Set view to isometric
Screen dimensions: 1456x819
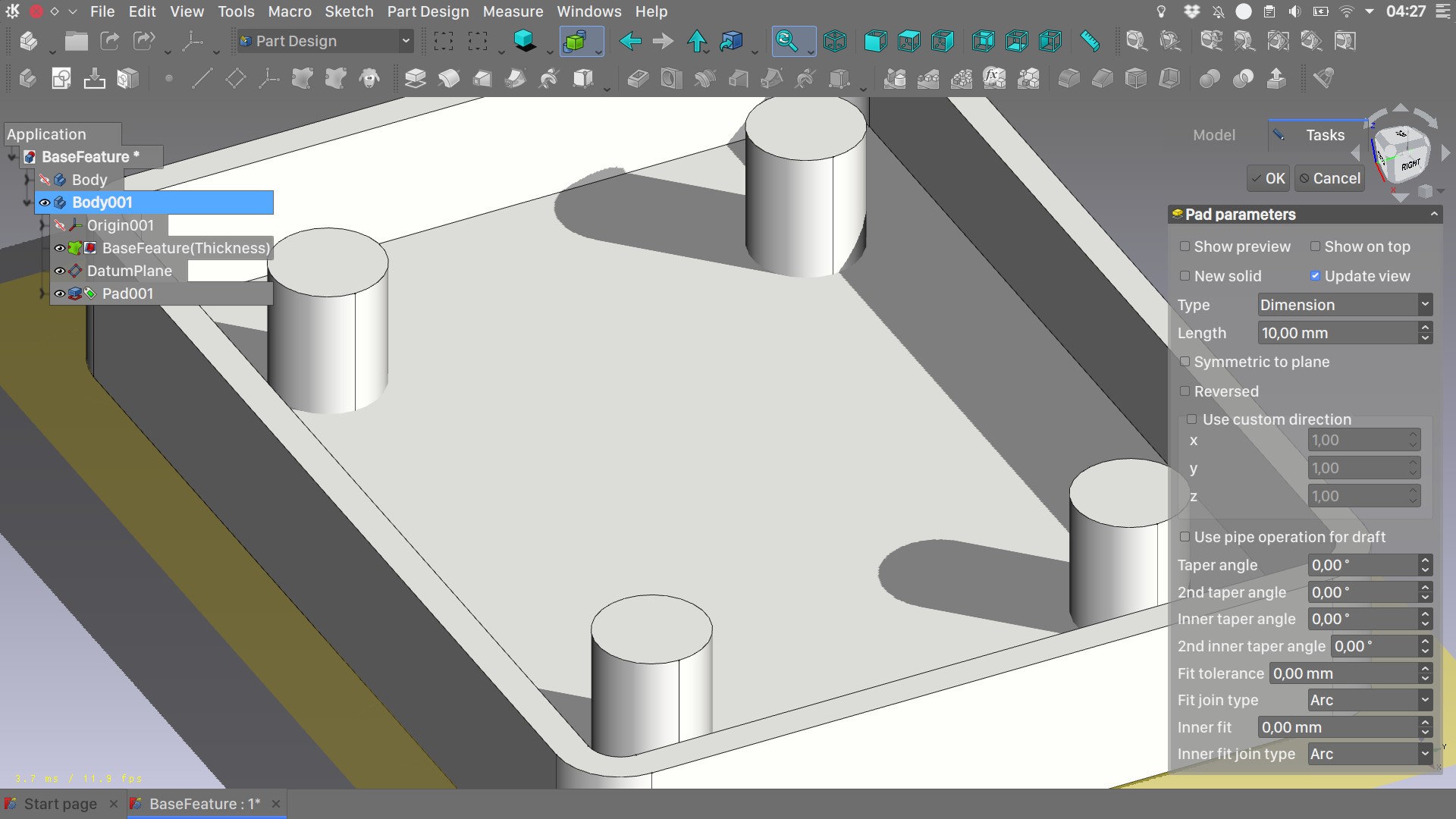tap(835, 41)
